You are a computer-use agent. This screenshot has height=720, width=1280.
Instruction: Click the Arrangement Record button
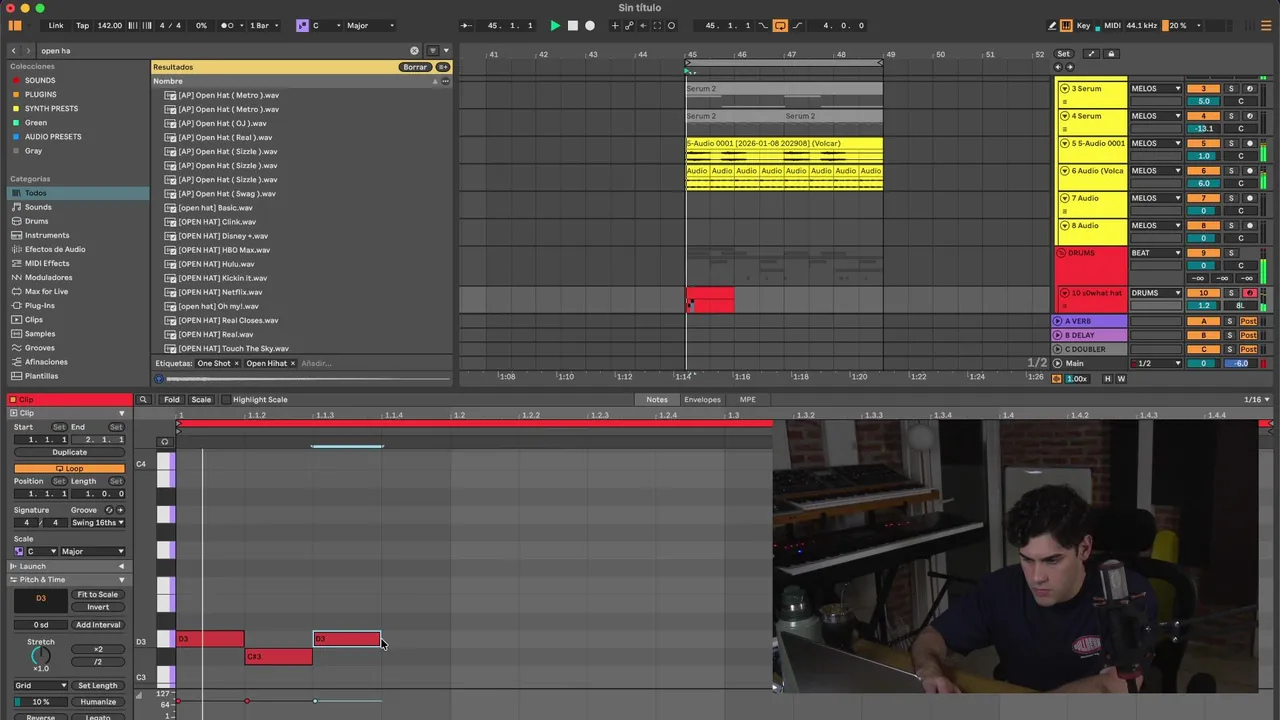(590, 25)
